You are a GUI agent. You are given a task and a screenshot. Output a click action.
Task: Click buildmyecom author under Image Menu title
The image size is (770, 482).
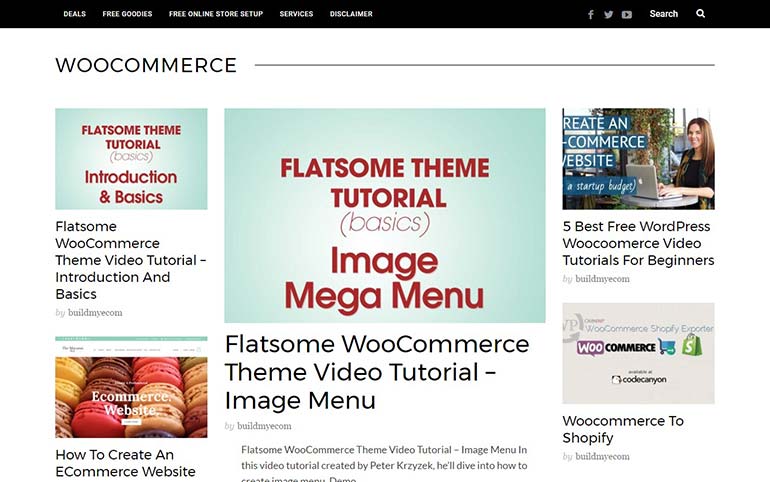click(x=264, y=426)
